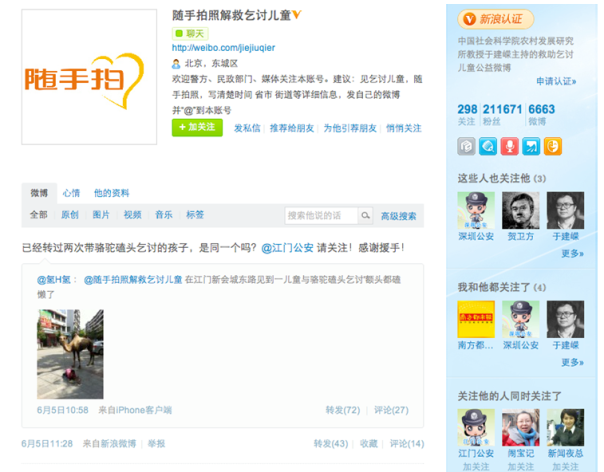Click 申请认证 link in the sidebar
The image size is (604, 472).
pyautogui.click(x=556, y=81)
